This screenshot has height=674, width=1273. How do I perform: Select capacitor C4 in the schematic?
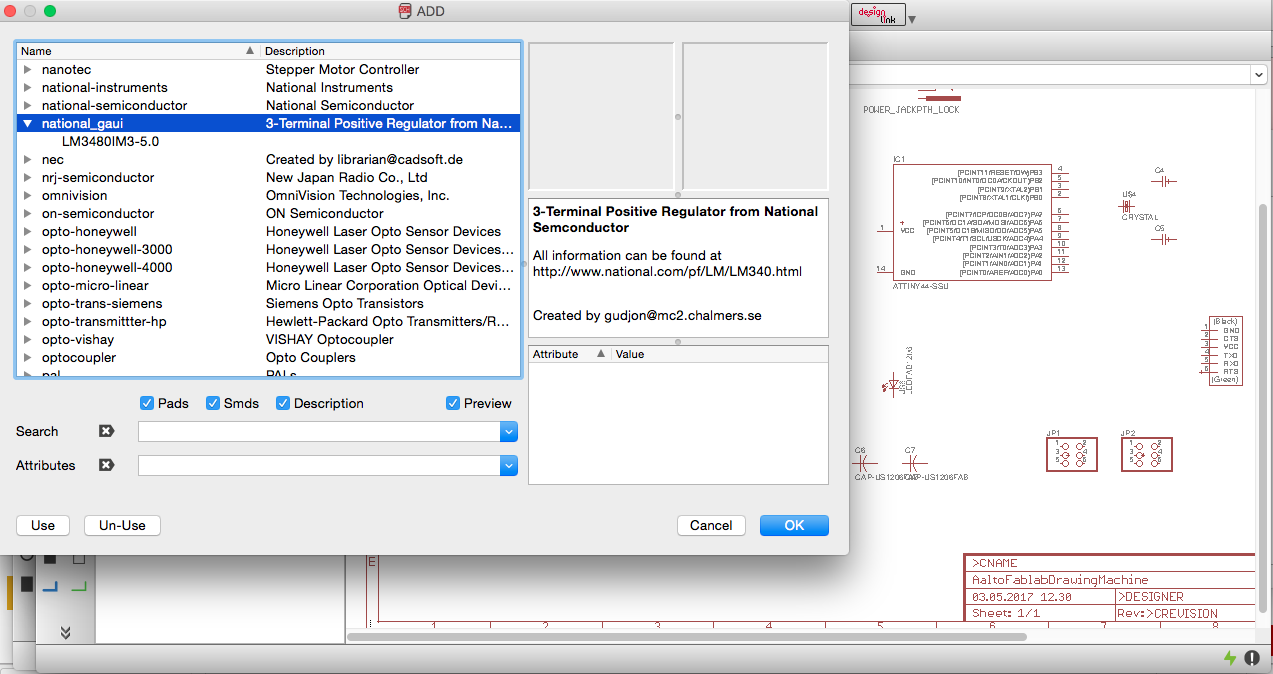point(1164,180)
